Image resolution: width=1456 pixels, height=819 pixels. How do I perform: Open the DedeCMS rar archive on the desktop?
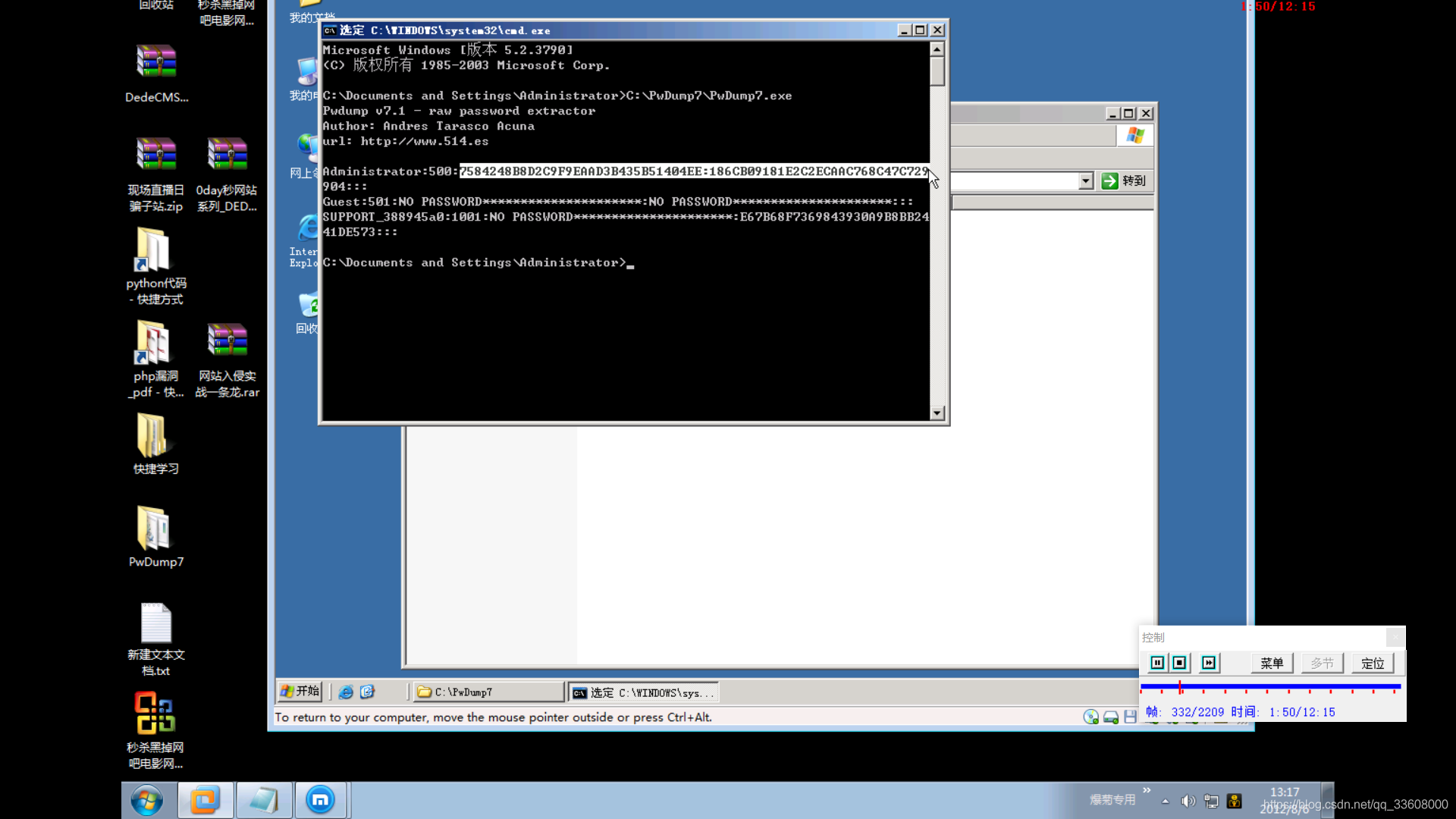pos(156,73)
